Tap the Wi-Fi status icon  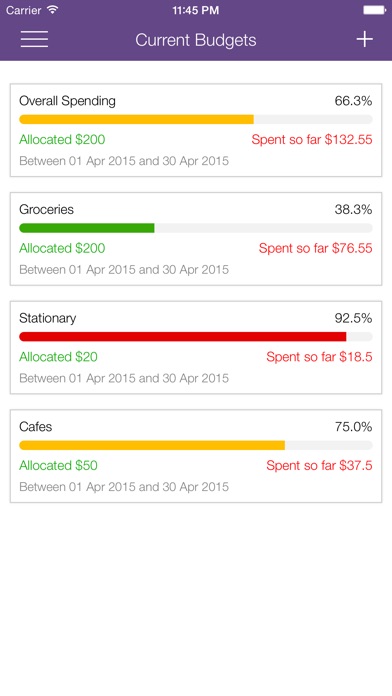click(x=53, y=10)
